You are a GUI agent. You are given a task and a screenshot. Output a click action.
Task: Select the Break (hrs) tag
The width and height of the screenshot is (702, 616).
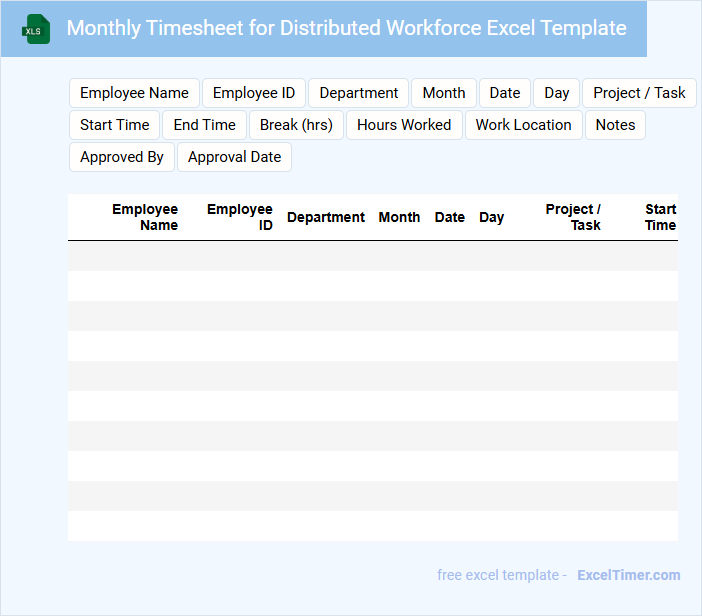tap(296, 125)
